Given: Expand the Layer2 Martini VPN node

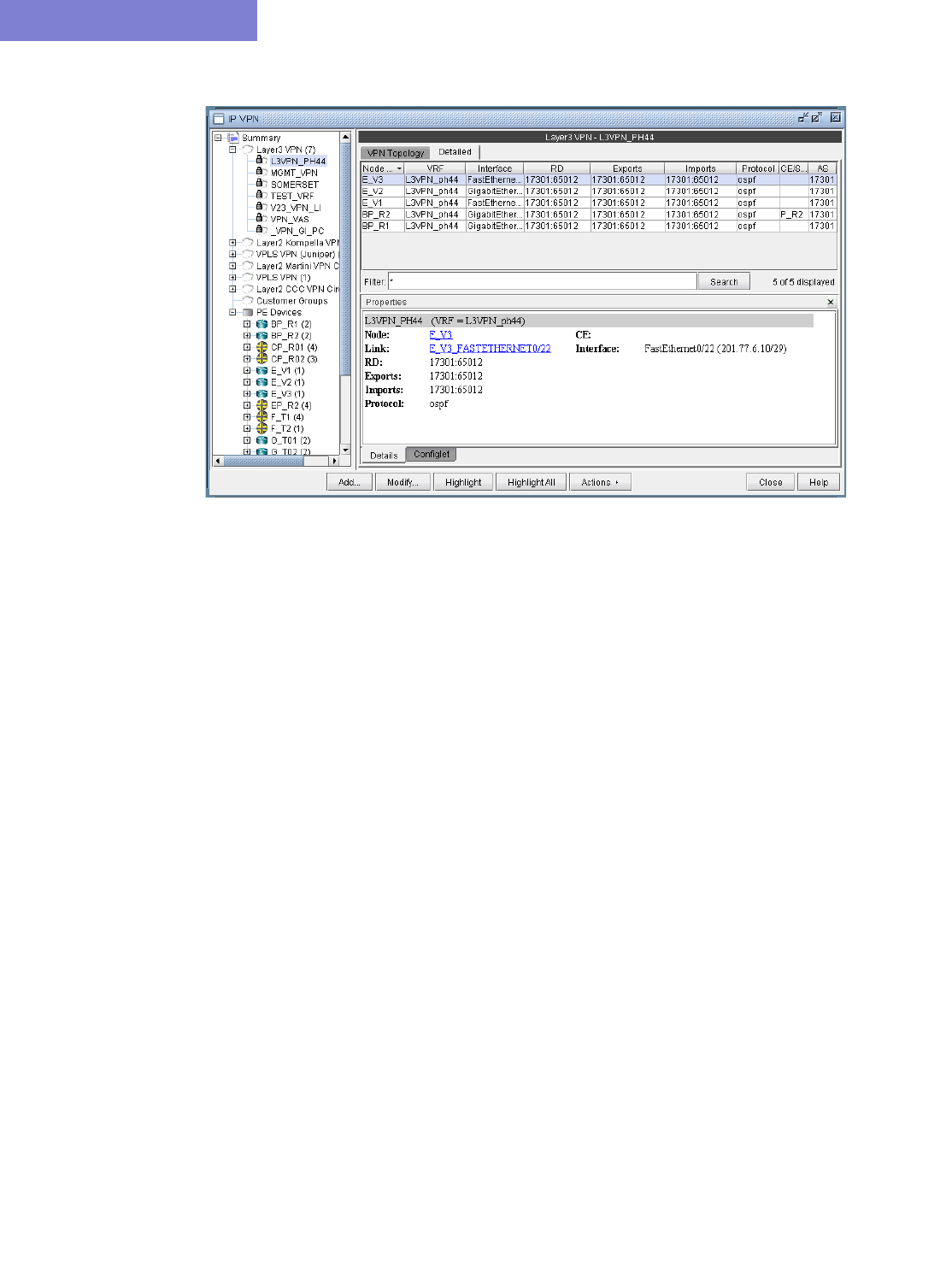Looking at the screenshot, I should (x=232, y=266).
